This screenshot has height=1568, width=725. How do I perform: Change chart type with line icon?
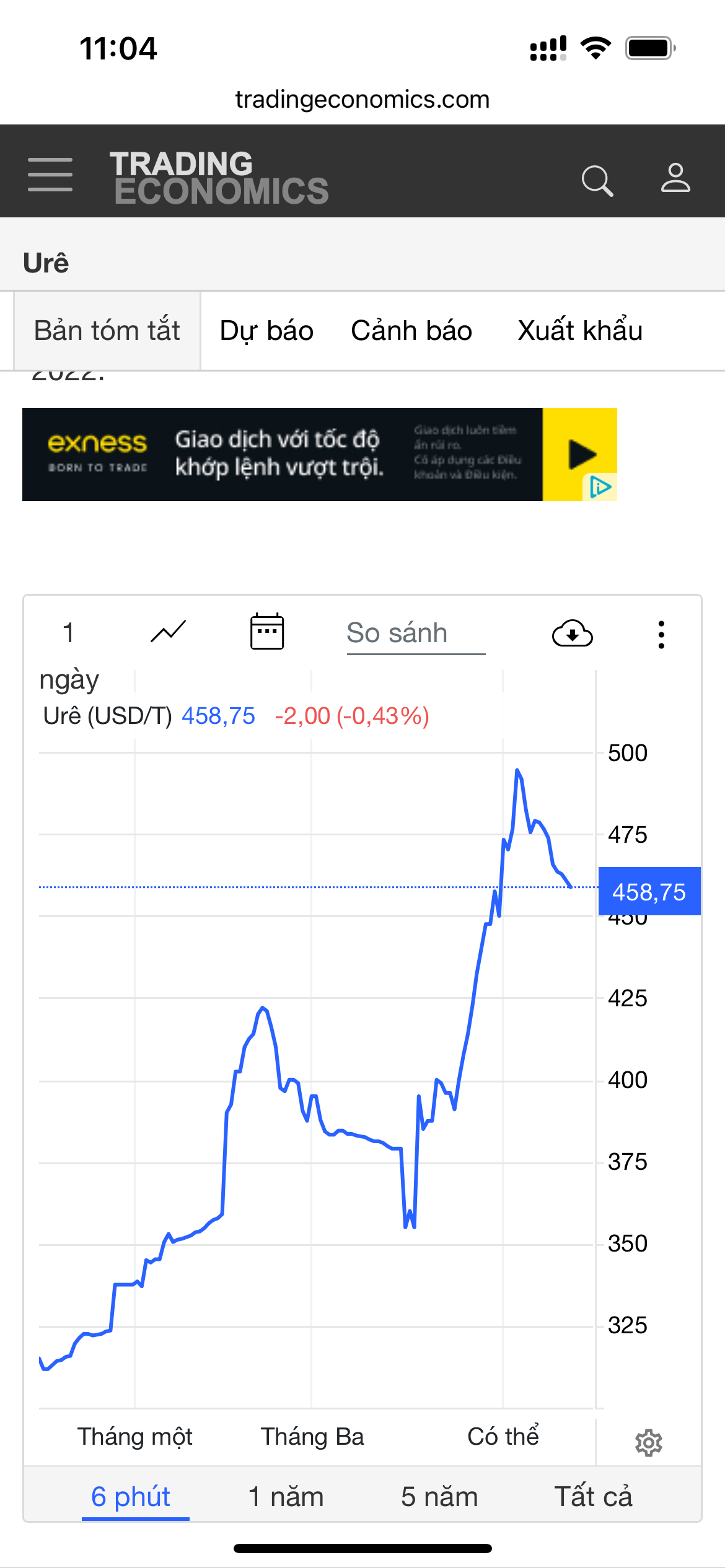(x=168, y=632)
